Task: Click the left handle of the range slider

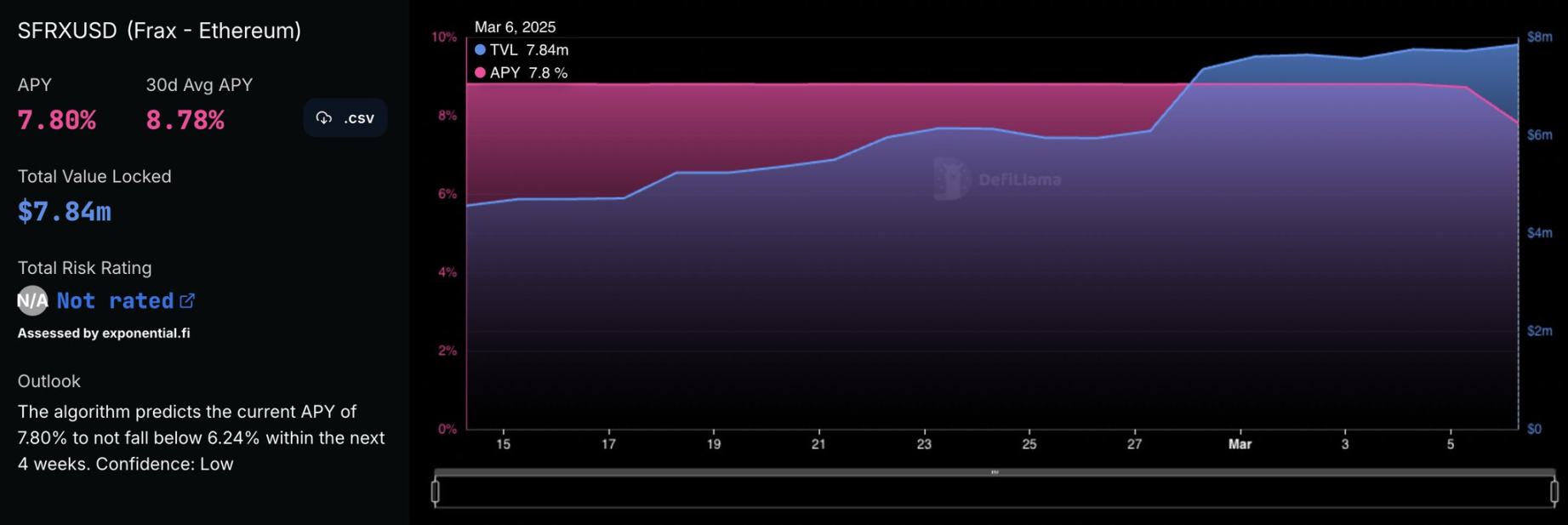Action: pos(436,491)
